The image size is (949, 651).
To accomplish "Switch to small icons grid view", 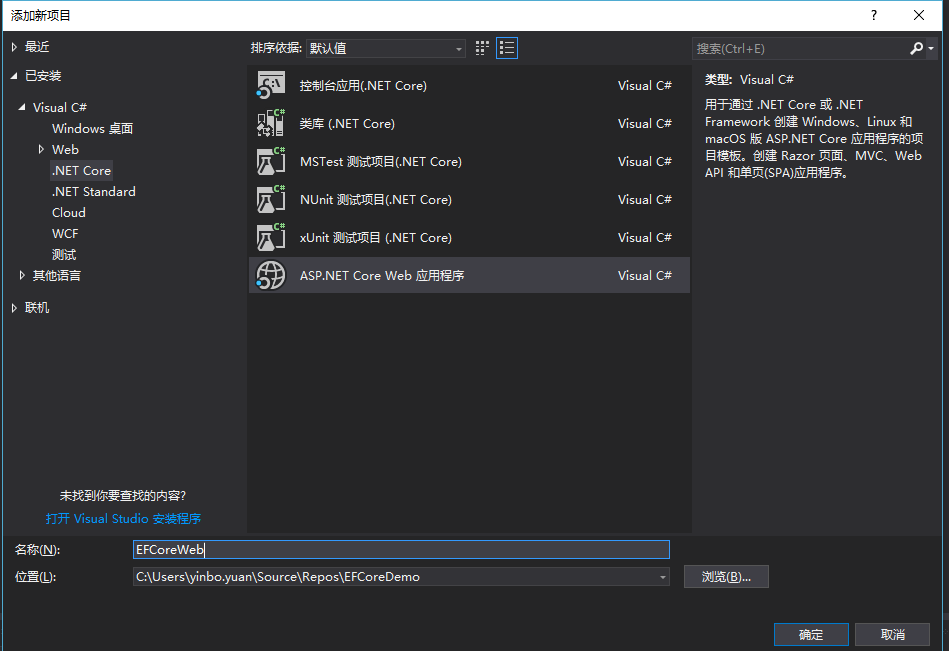I will [482, 48].
